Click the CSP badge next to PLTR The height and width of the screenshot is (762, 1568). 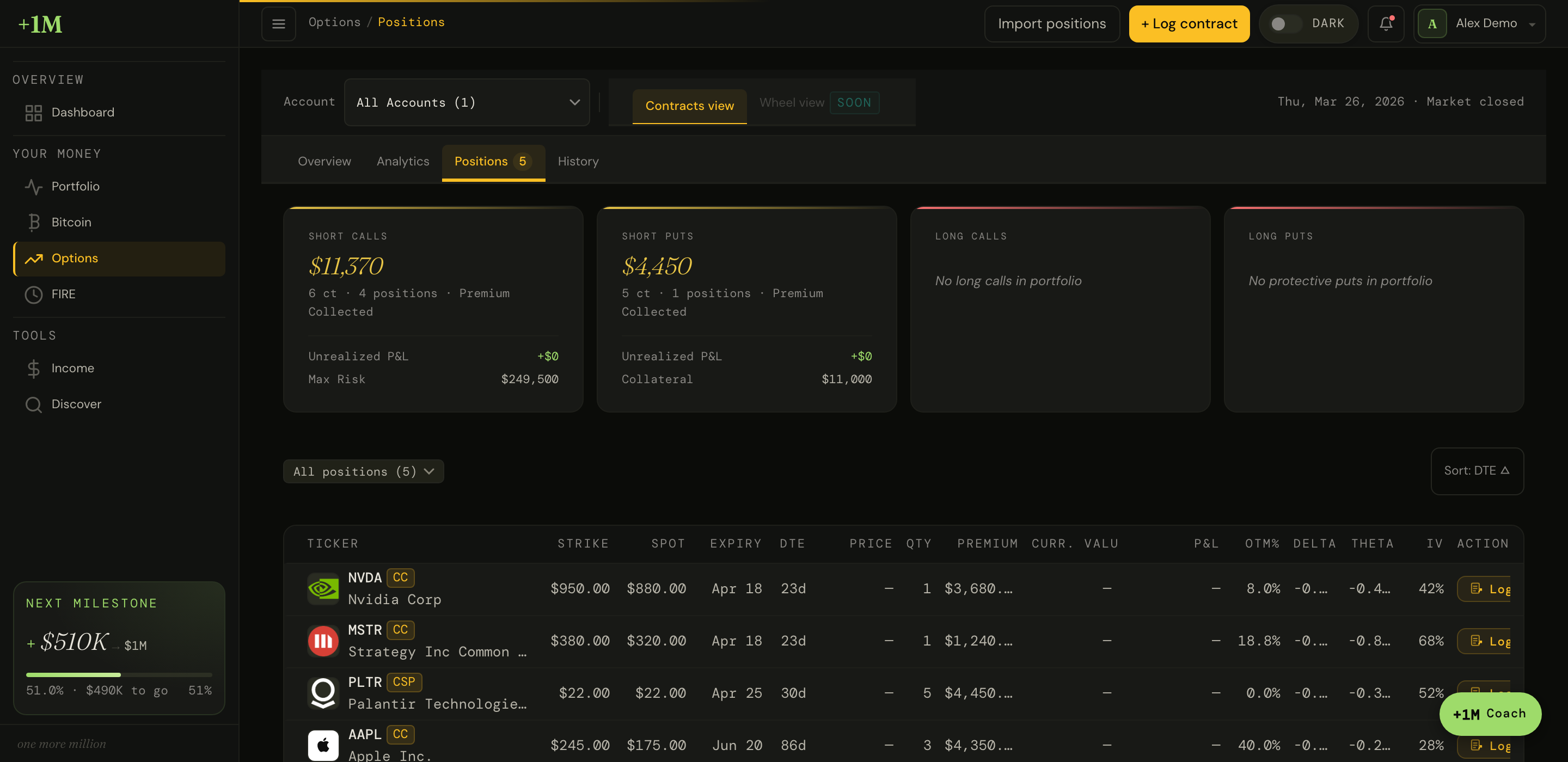pos(403,681)
